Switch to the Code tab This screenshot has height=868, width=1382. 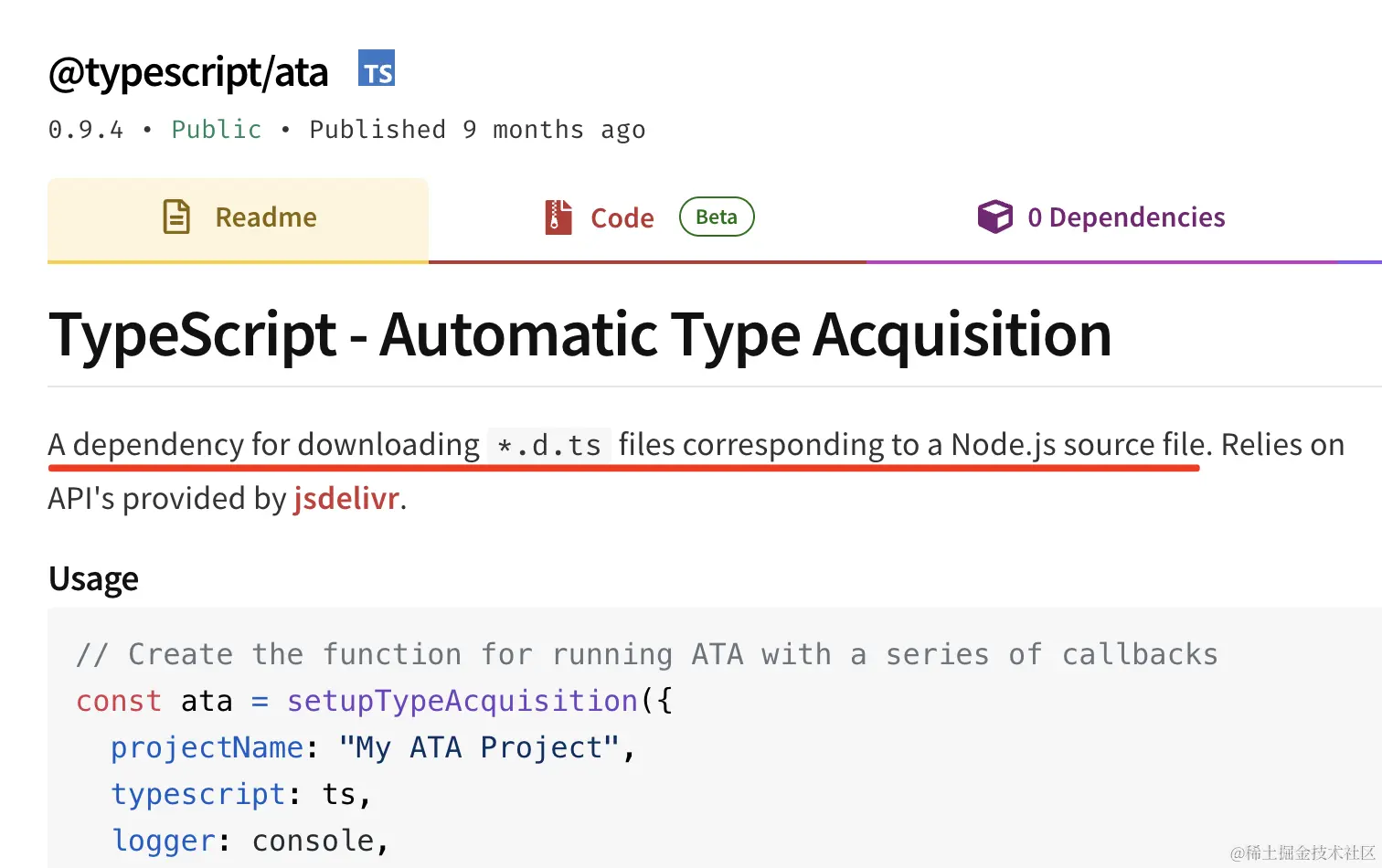click(622, 218)
